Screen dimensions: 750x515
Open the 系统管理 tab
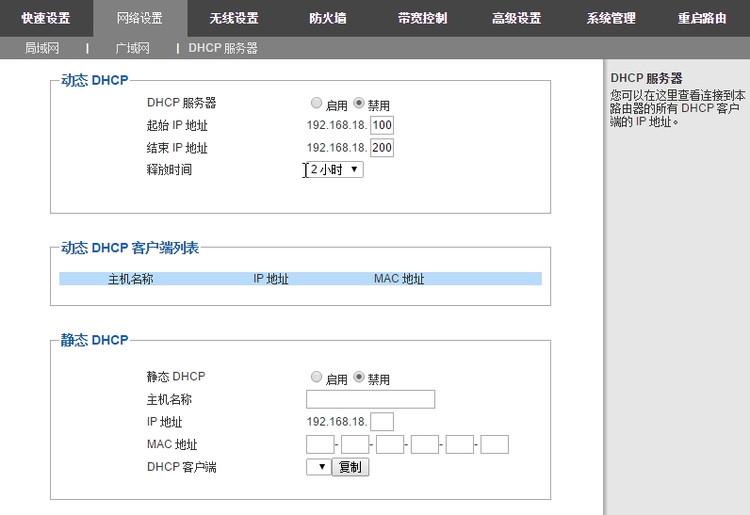click(x=611, y=18)
